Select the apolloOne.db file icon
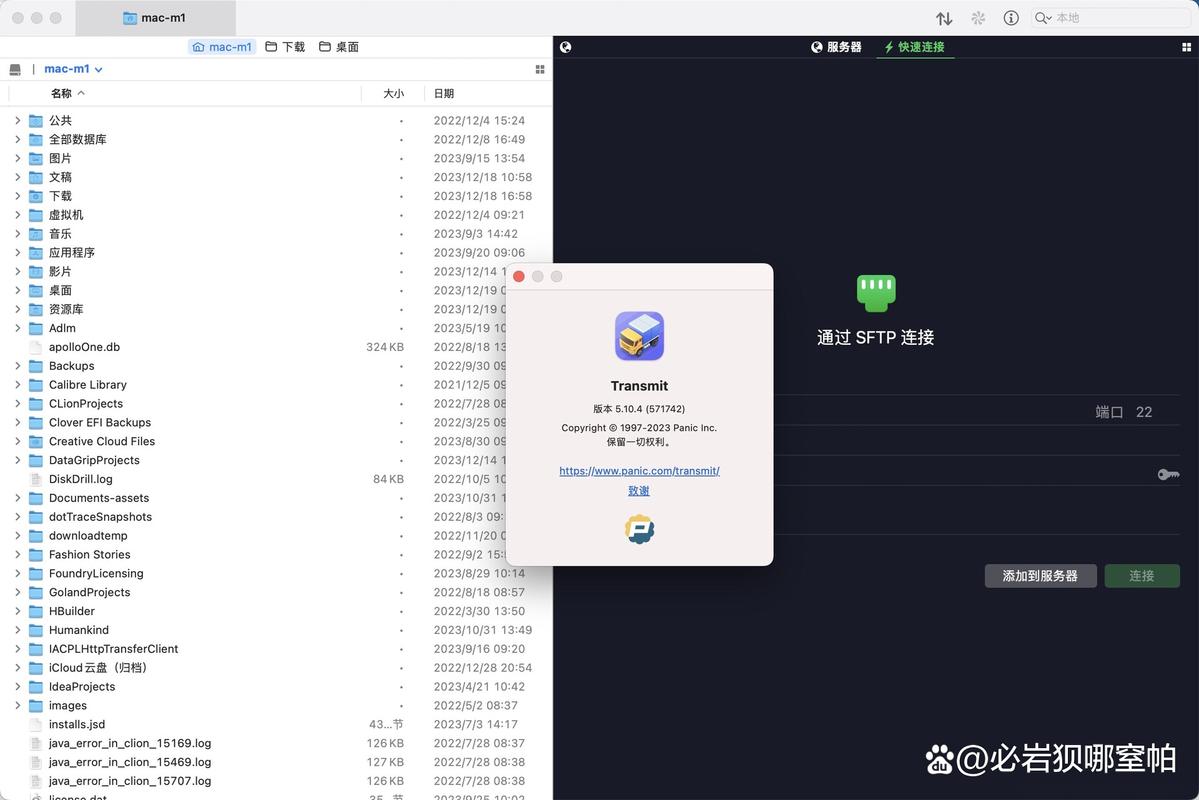Viewport: 1199px width, 800px height. pos(35,347)
